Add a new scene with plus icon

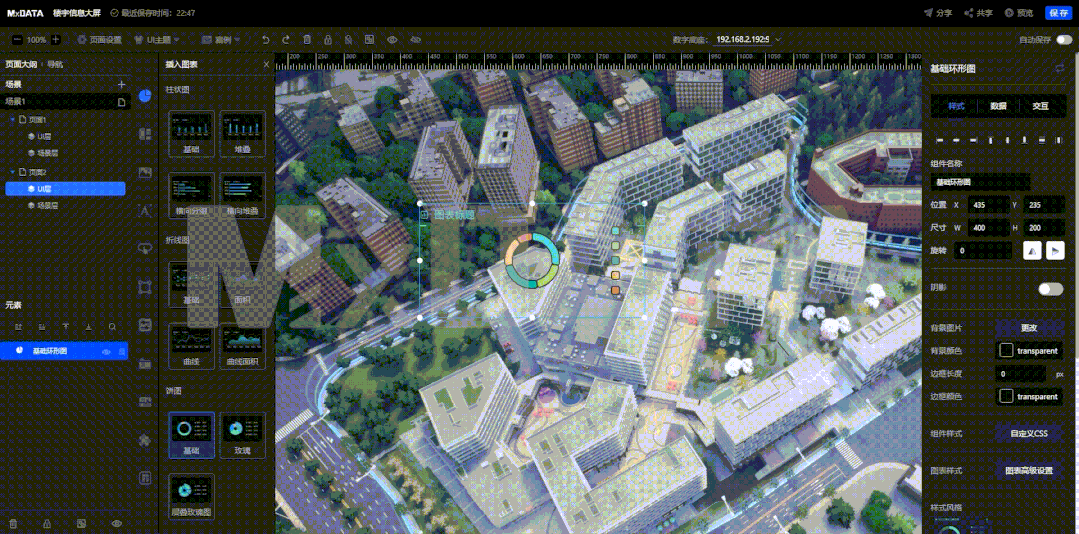[x=121, y=85]
